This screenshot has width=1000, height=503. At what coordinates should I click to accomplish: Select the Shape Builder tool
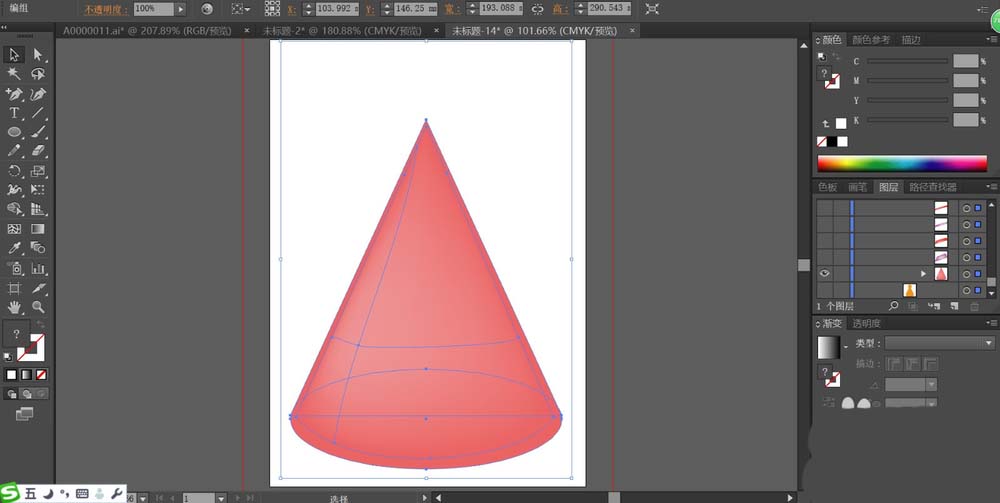point(14,209)
